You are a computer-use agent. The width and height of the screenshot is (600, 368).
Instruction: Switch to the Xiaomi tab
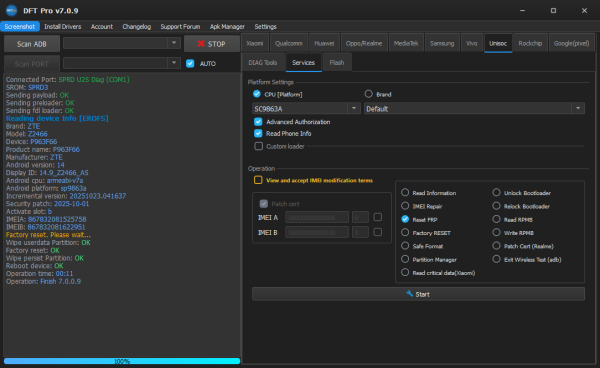(255, 43)
